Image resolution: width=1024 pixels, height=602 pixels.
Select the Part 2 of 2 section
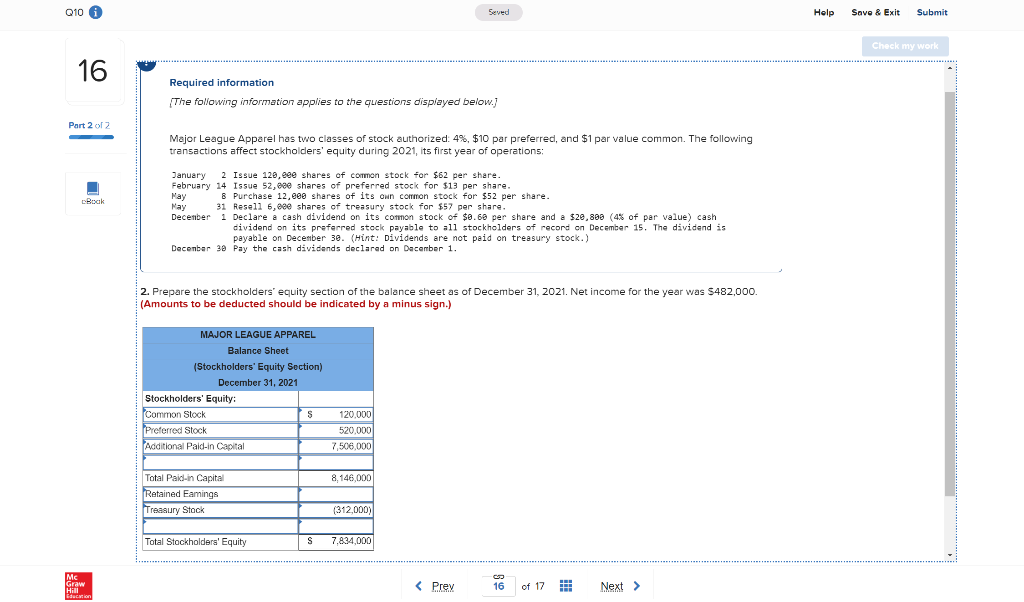tap(89, 125)
